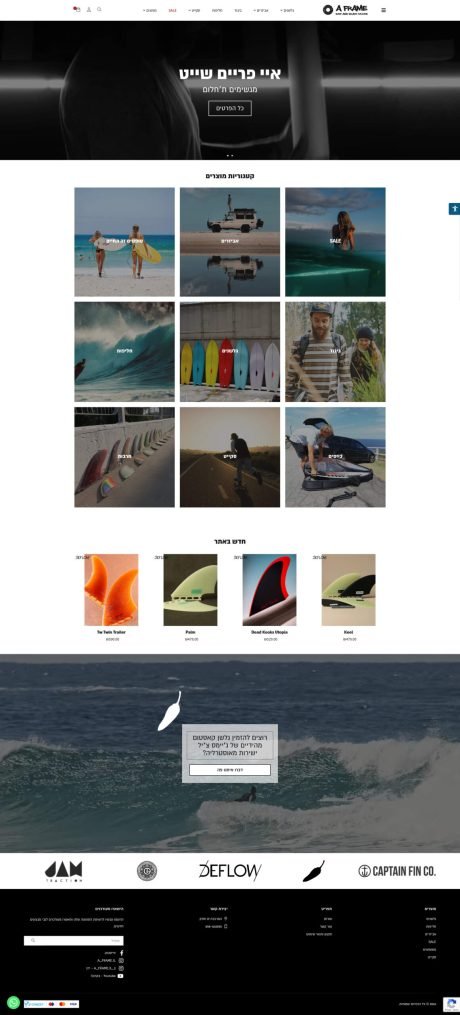Open the accessibility widget icon
The image size is (460, 1015).
click(454, 209)
